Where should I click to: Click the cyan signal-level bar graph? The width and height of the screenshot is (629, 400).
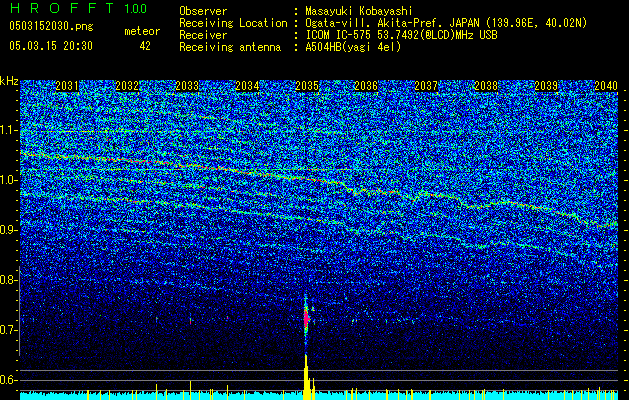[319, 396]
